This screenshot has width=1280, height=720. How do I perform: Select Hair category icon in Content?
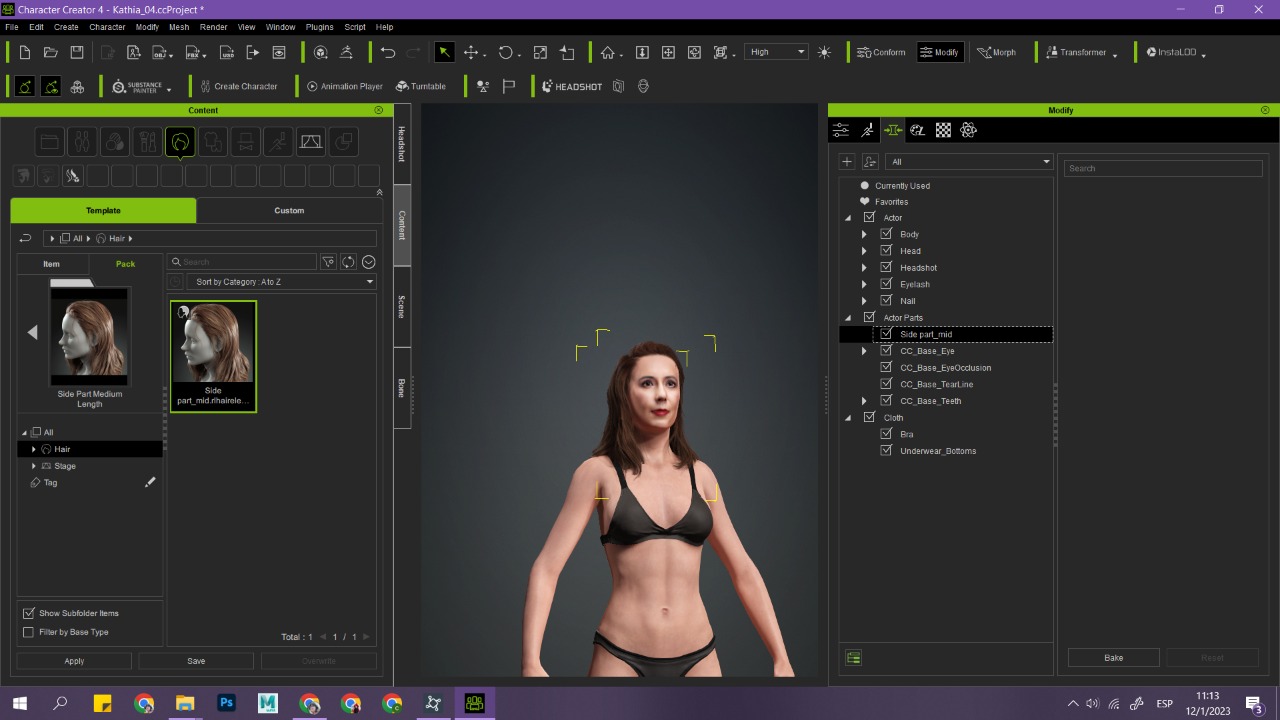coord(180,142)
